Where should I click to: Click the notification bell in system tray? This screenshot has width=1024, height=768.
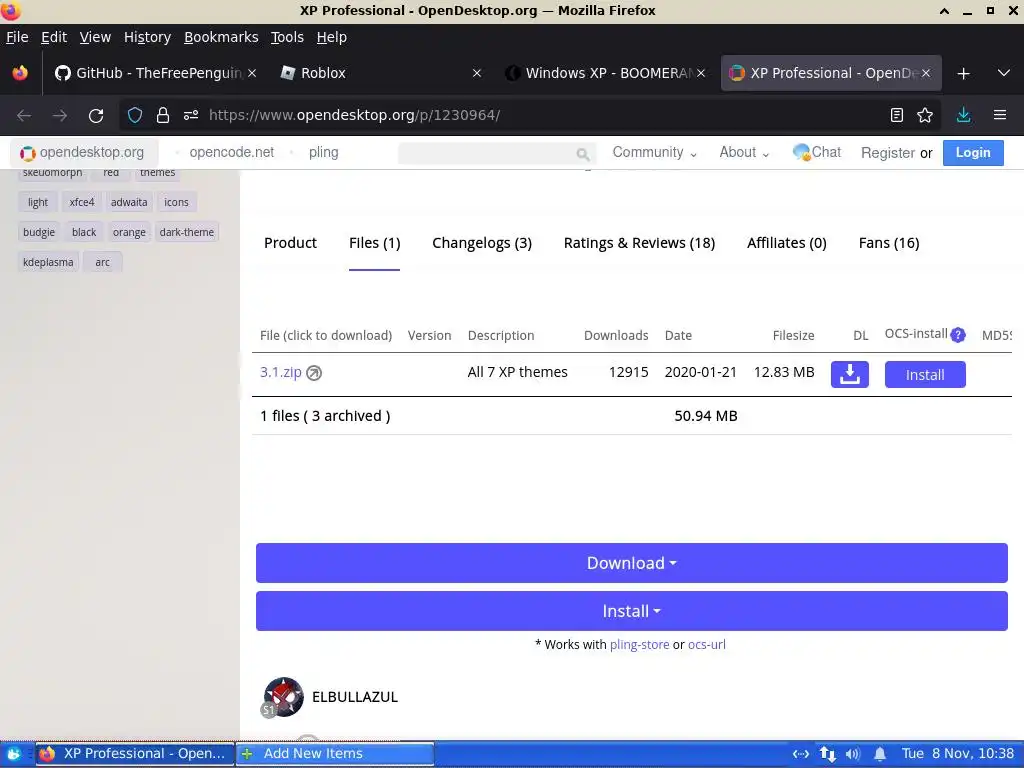880,754
